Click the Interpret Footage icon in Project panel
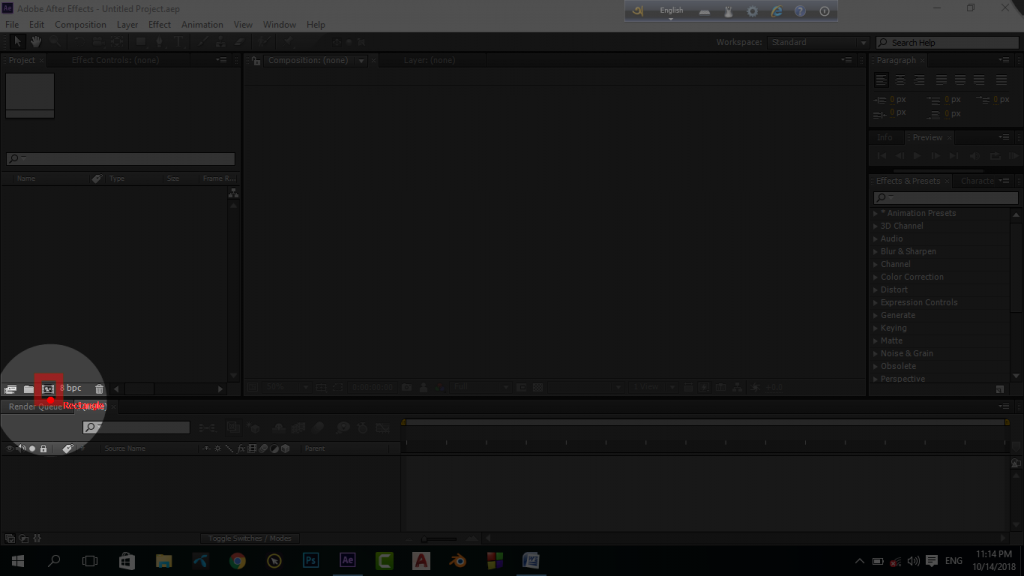Viewport: 1024px width, 576px height. [x=10, y=389]
